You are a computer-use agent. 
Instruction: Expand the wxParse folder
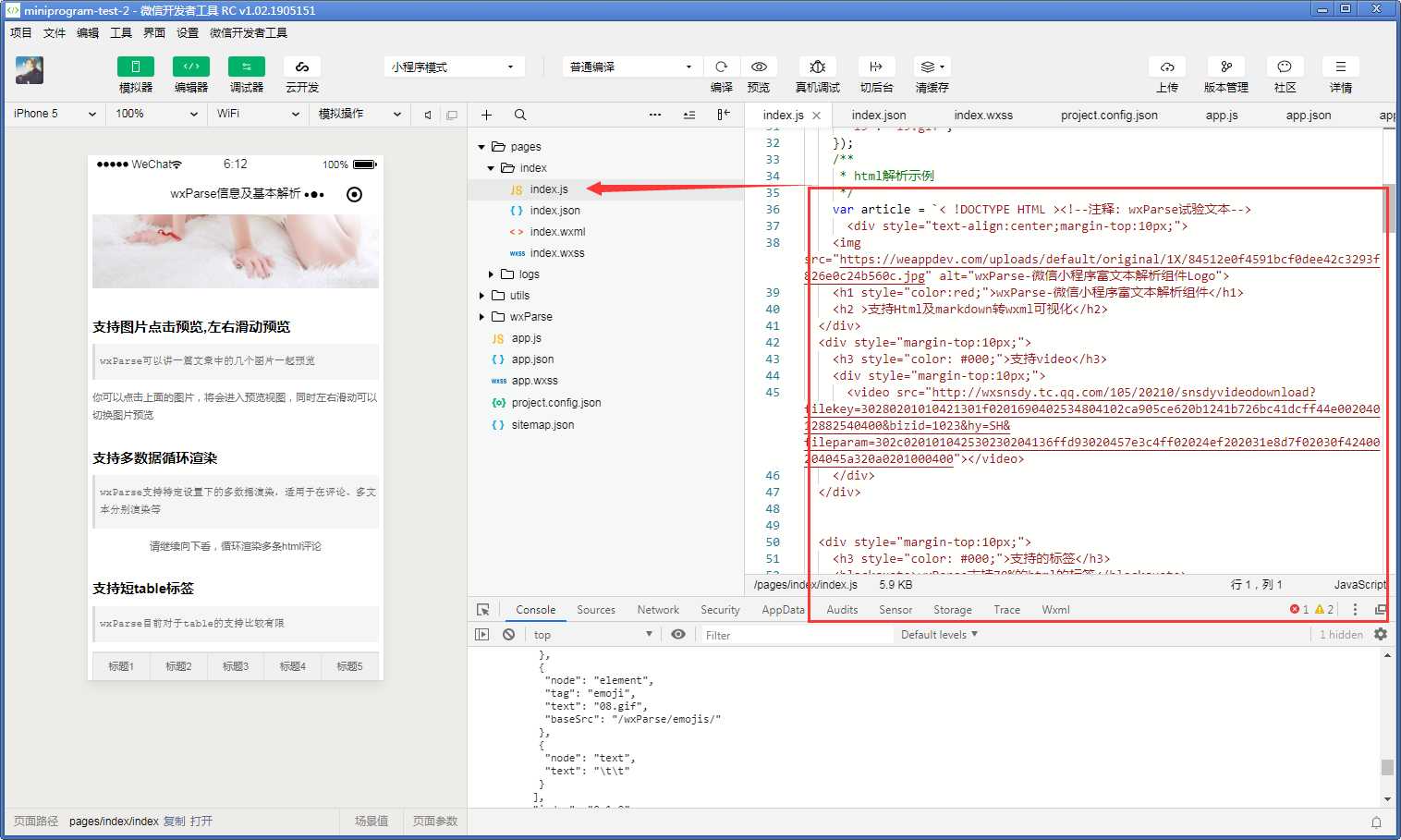[481, 317]
